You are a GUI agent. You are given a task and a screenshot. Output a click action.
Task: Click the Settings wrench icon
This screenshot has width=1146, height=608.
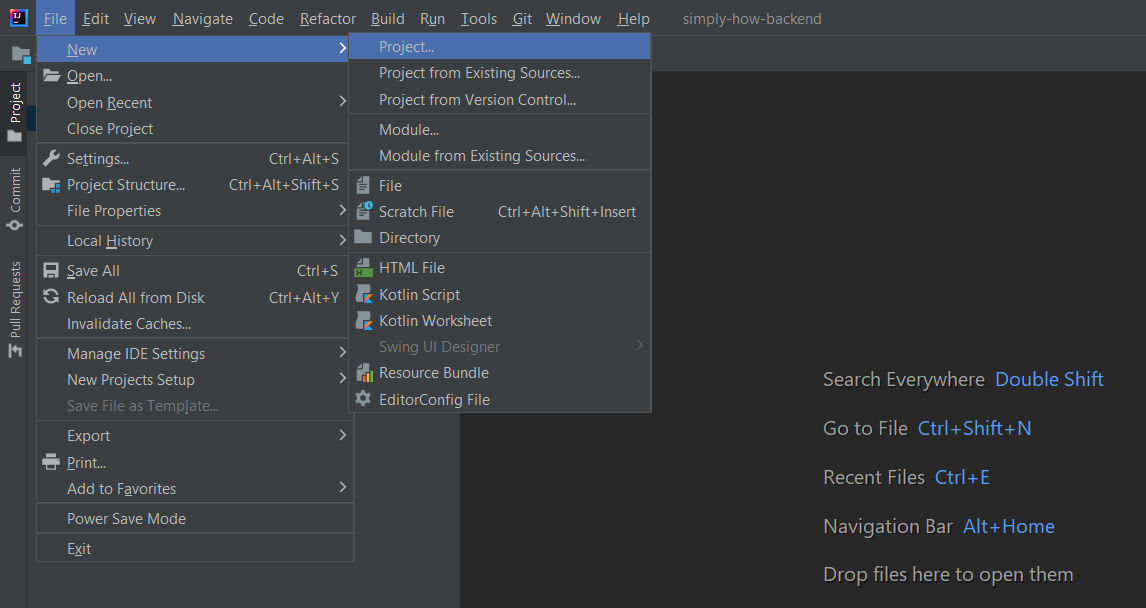51,158
